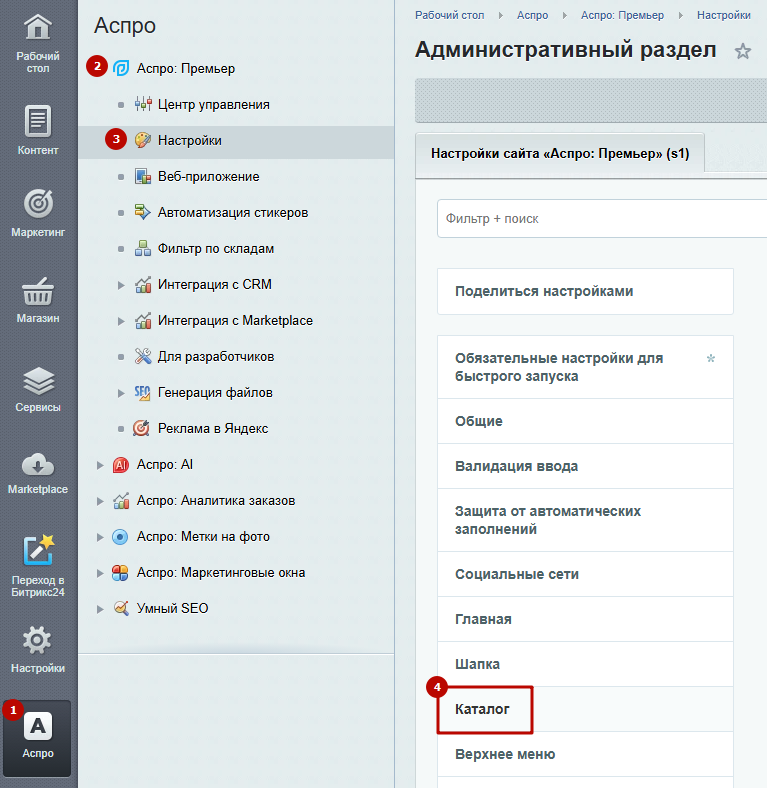
Task: Open Настройки сайта «Аспро: Премьер» (s1) tab
Action: tap(560, 153)
